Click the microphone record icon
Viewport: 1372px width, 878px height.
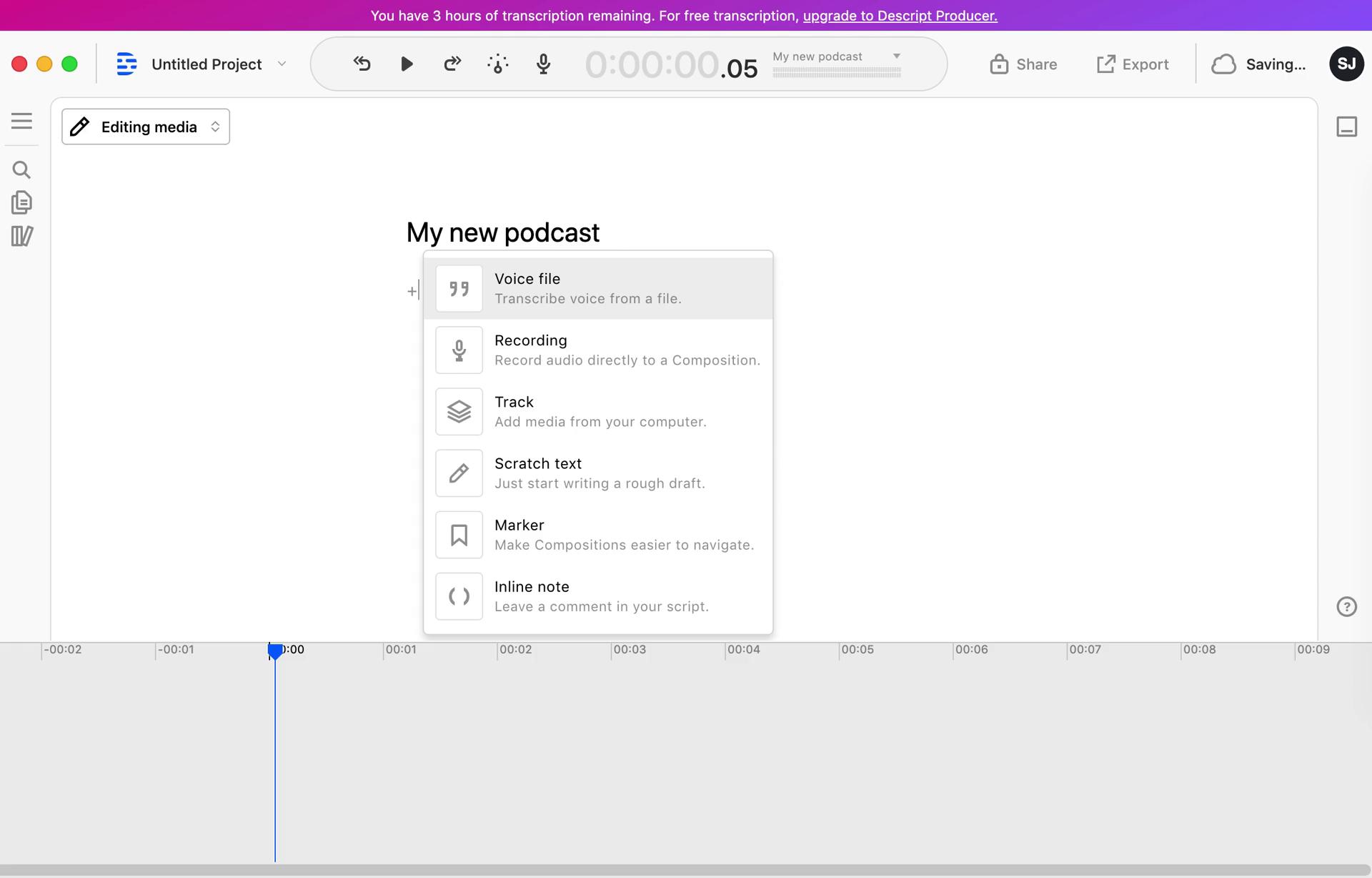(542, 63)
